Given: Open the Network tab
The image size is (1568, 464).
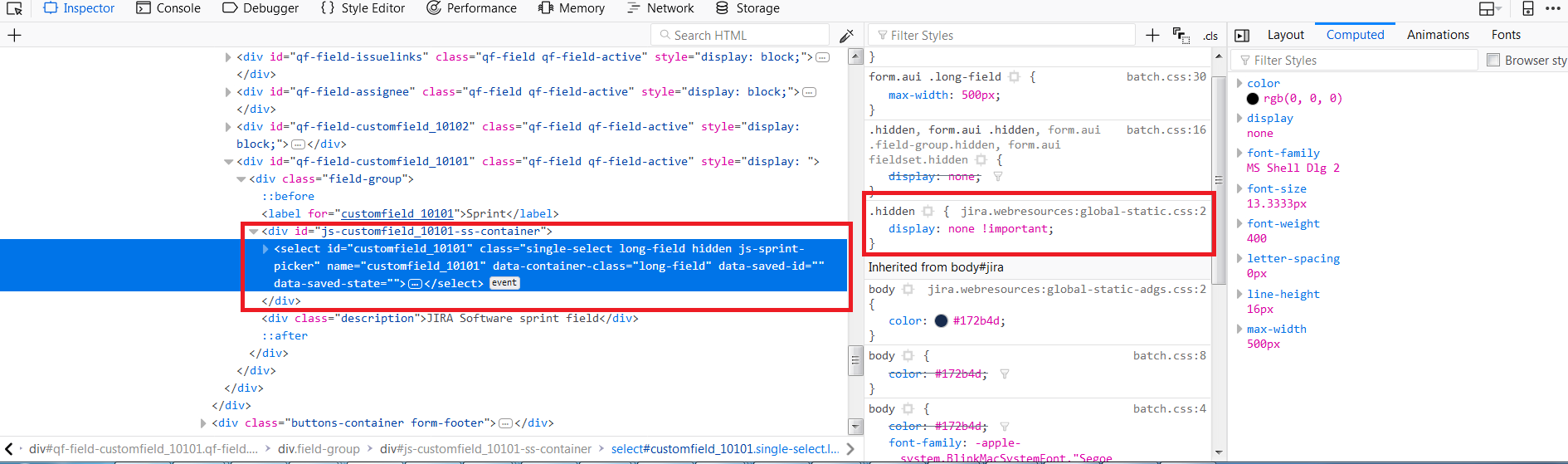Looking at the screenshot, I should [x=660, y=8].
